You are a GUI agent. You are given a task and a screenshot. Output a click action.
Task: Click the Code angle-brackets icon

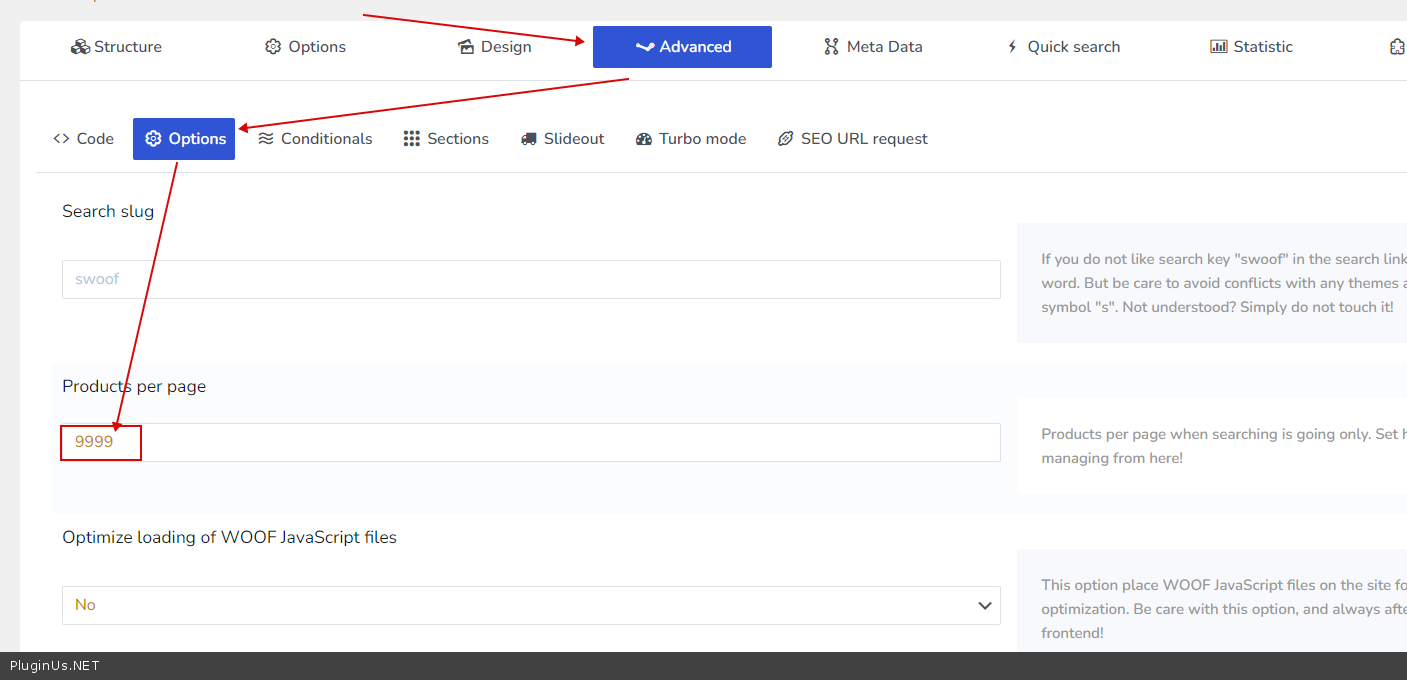tap(61, 139)
